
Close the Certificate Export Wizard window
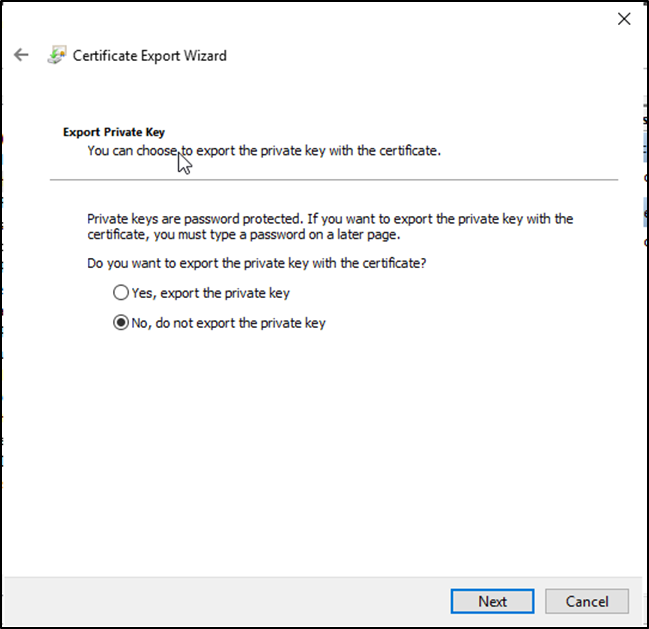[623, 19]
